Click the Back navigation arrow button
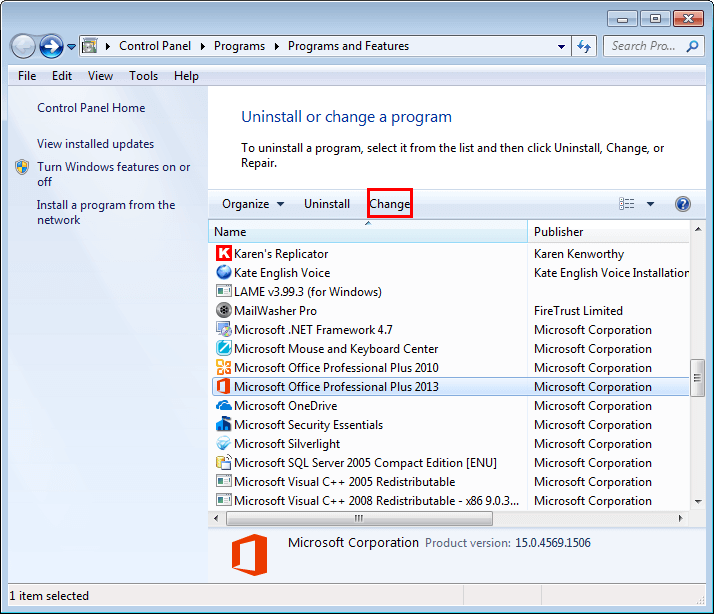The width and height of the screenshot is (714, 614). 23,46
